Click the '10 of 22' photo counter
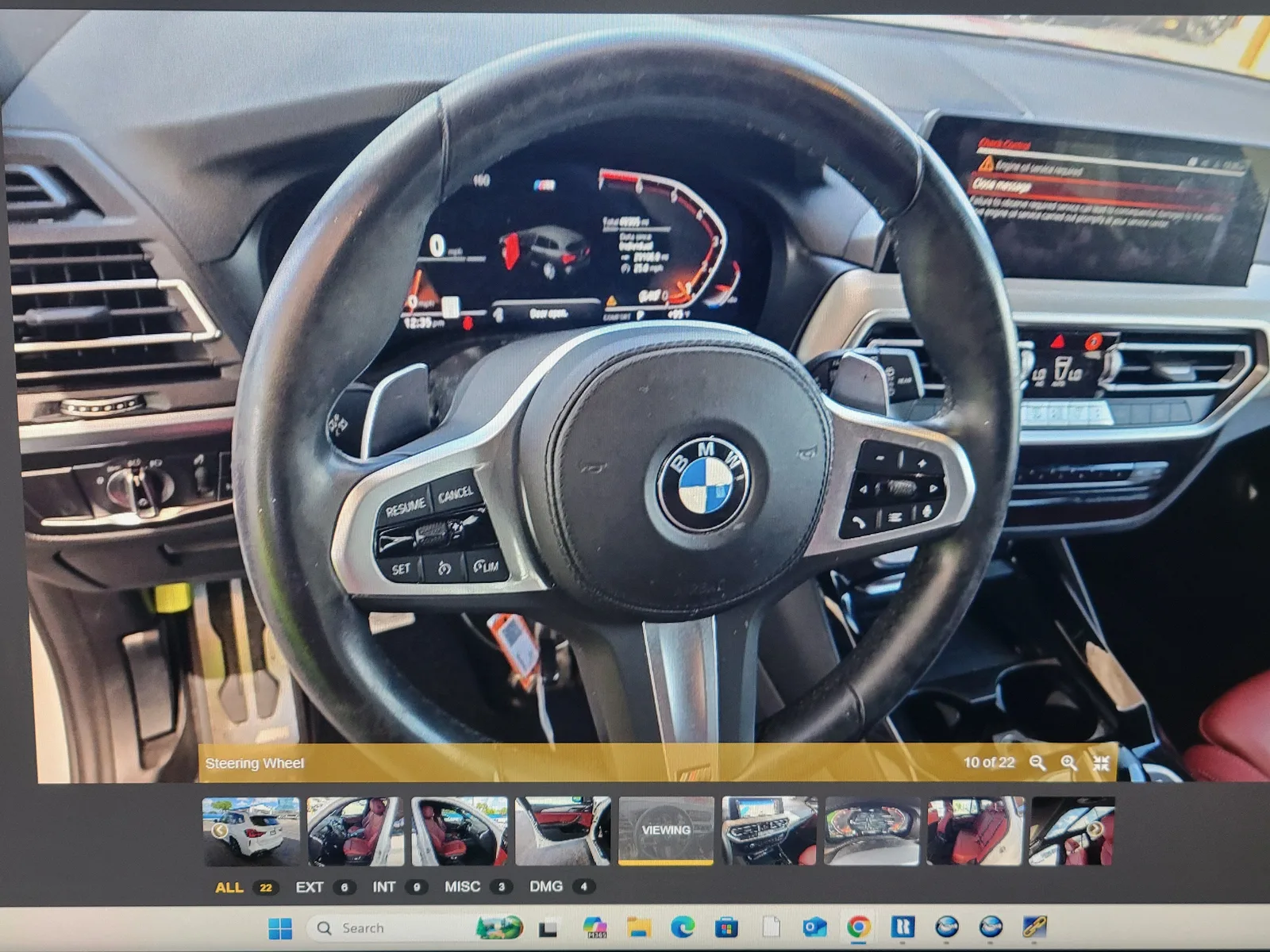The image size is (1270, 952). pyautogui.click(x=989, y=762)
